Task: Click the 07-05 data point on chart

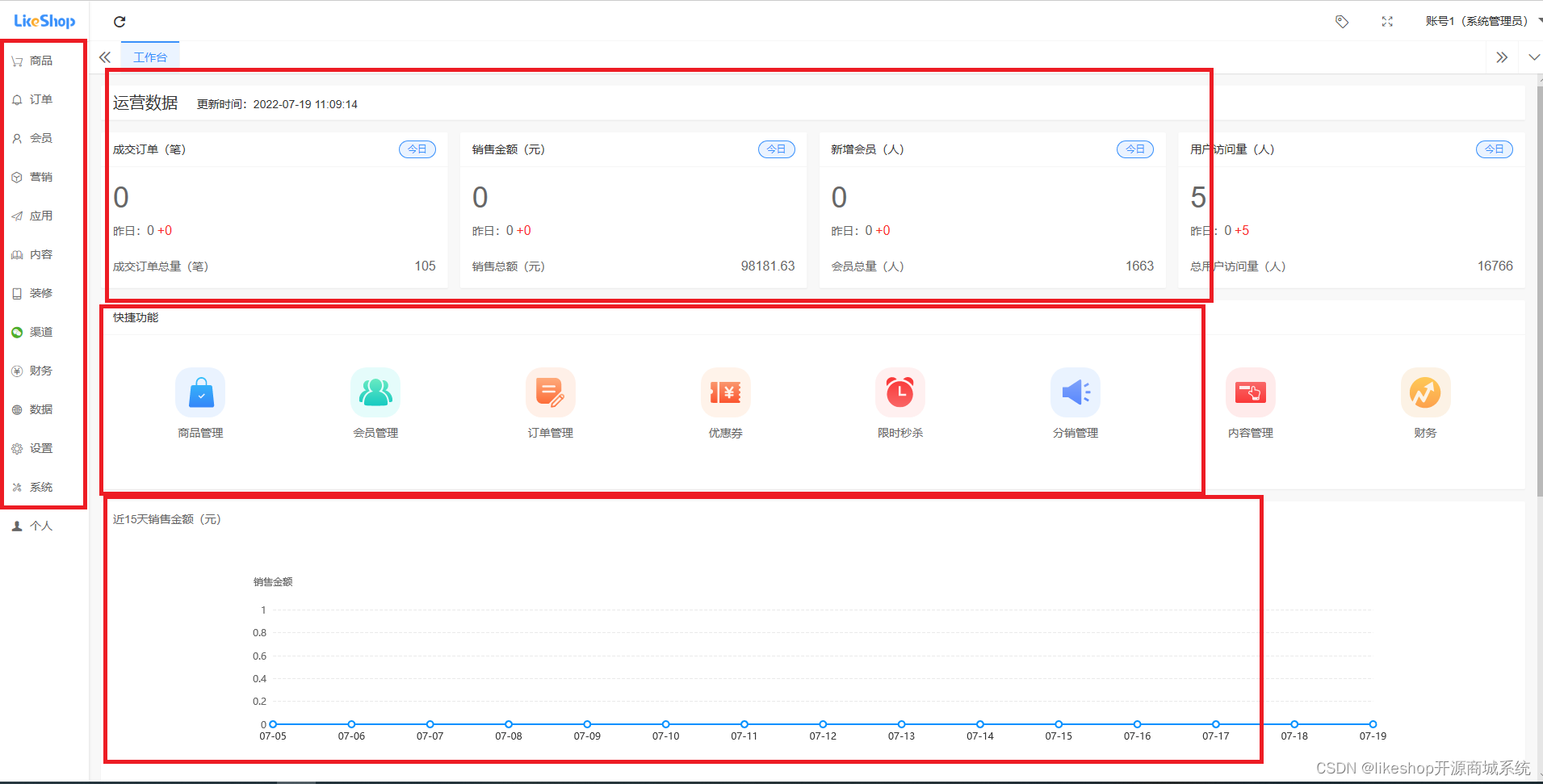Action: coord(273,724)
